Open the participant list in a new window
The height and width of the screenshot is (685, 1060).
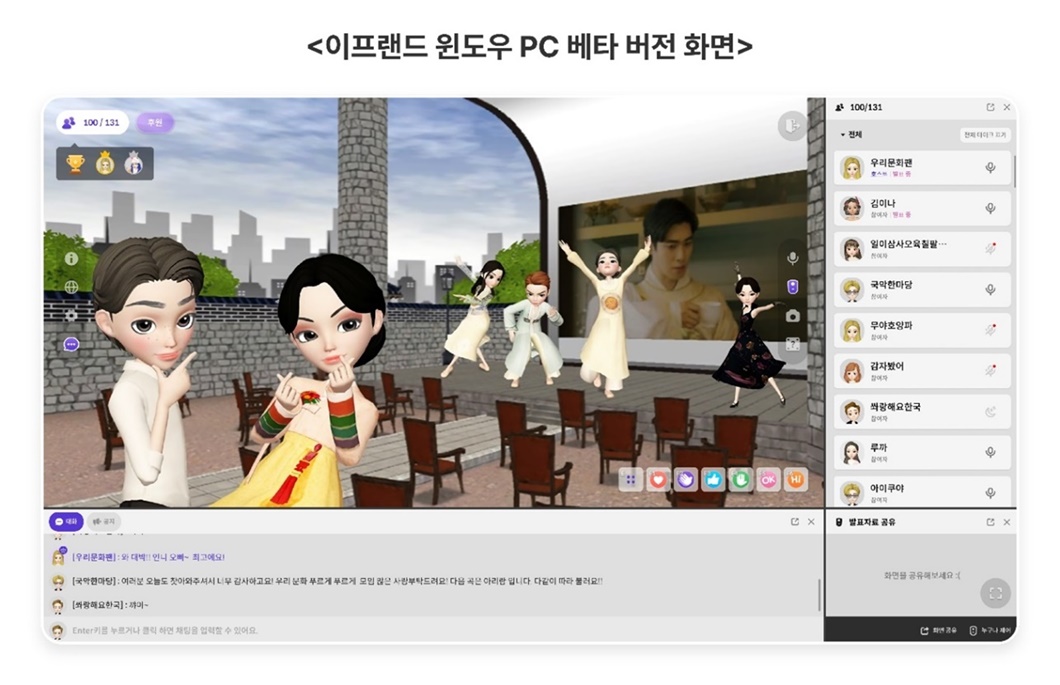coord(989,106)
